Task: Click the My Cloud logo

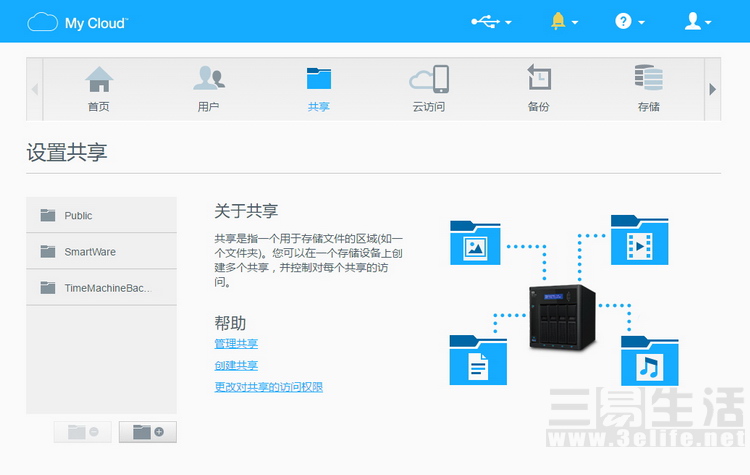Action: point(78,22)
